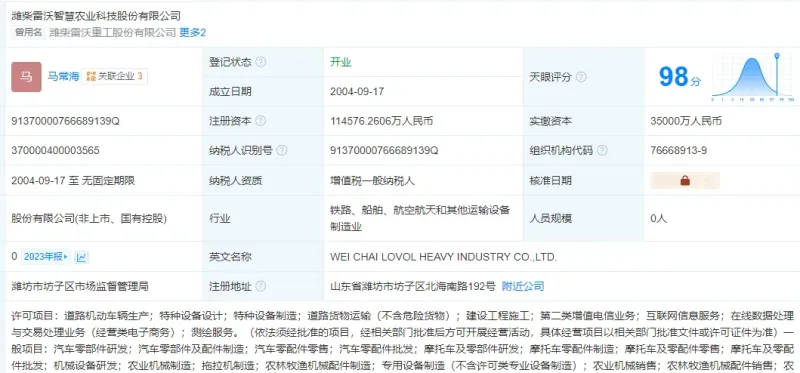Click the 纳税人资质 label
This screenshot has width=800, height=373.
pyautogui.click(x=235, y=181)
